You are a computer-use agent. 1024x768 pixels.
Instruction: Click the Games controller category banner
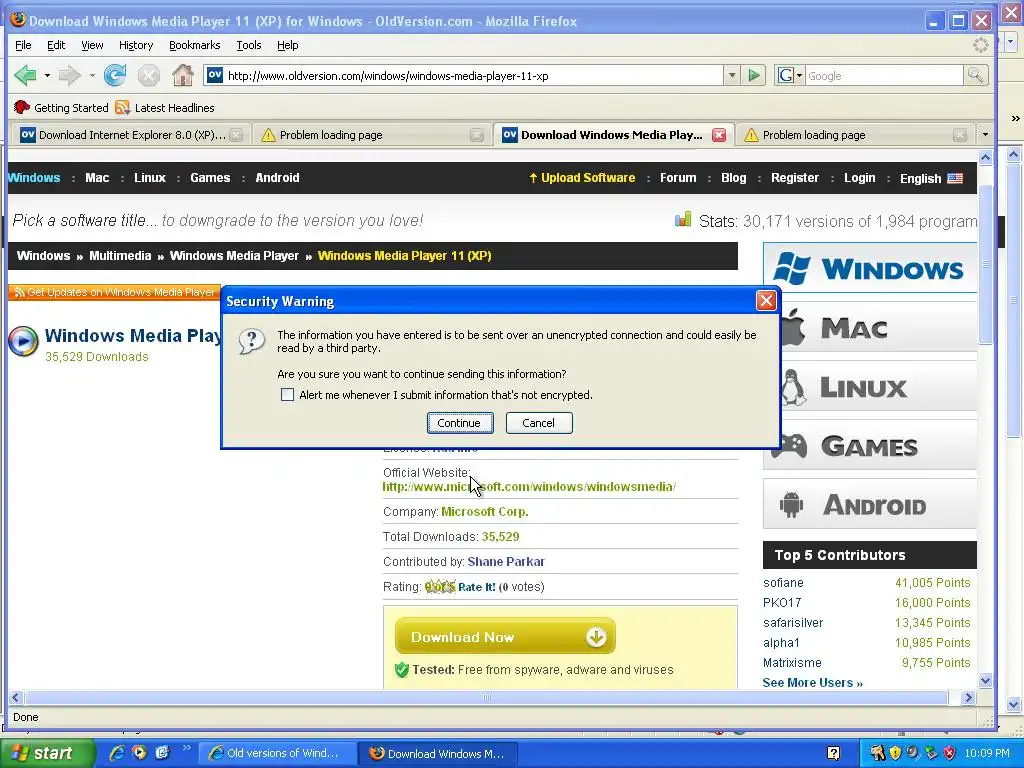[x=869, y=446]
